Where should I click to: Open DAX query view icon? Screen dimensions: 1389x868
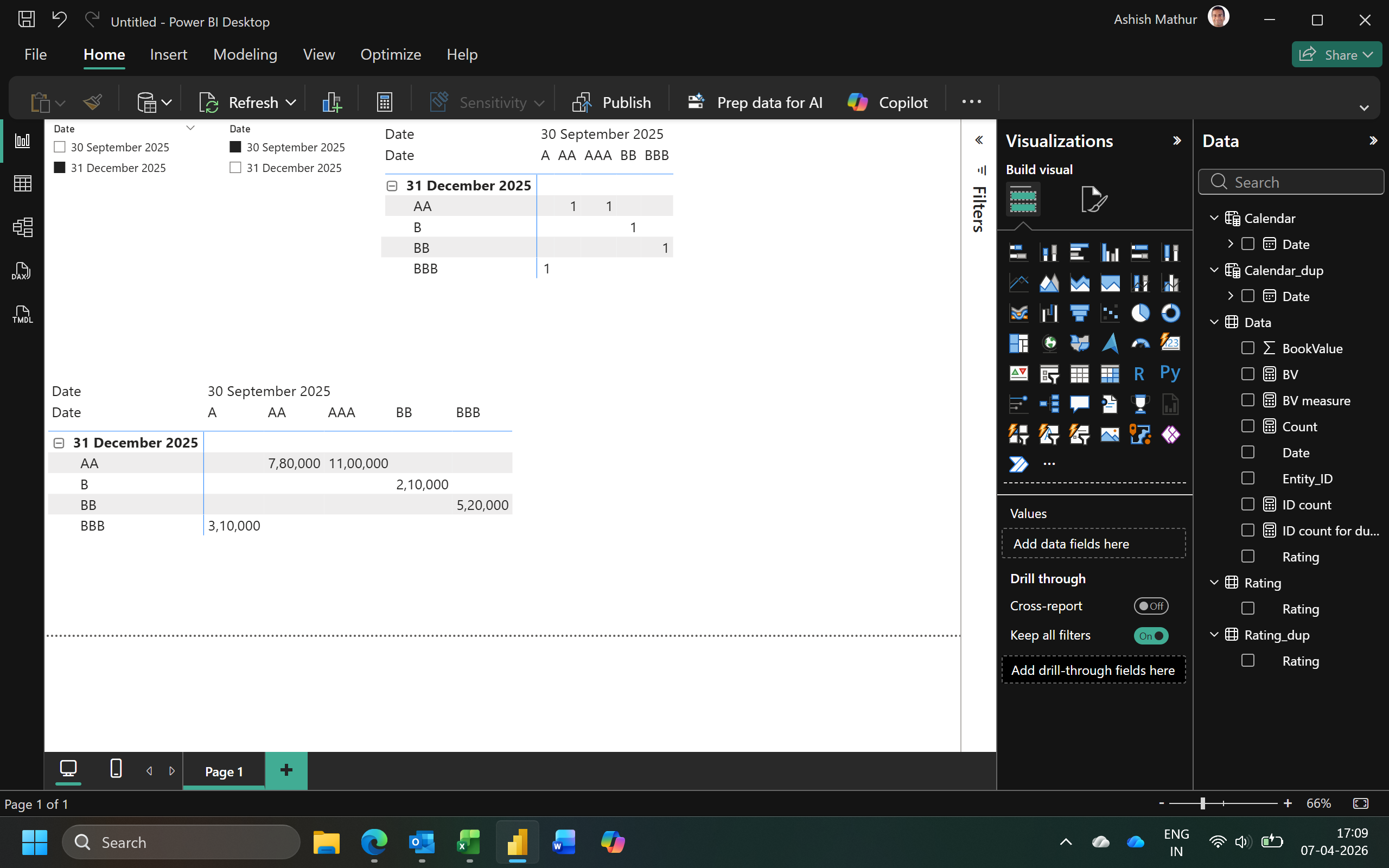[22, 271]
